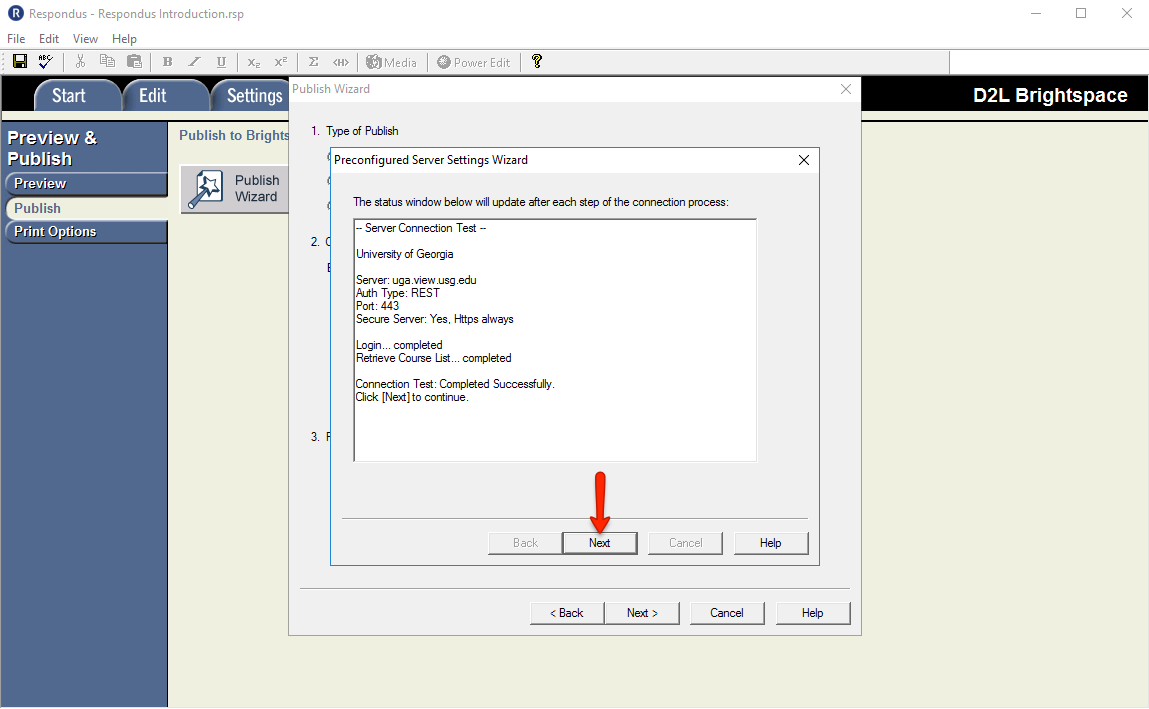Click Back in Preconfigured Server Settings Wizard
Image resolution: width=1149 pixels, height=709 pixels.
click(x=525, y=543)
